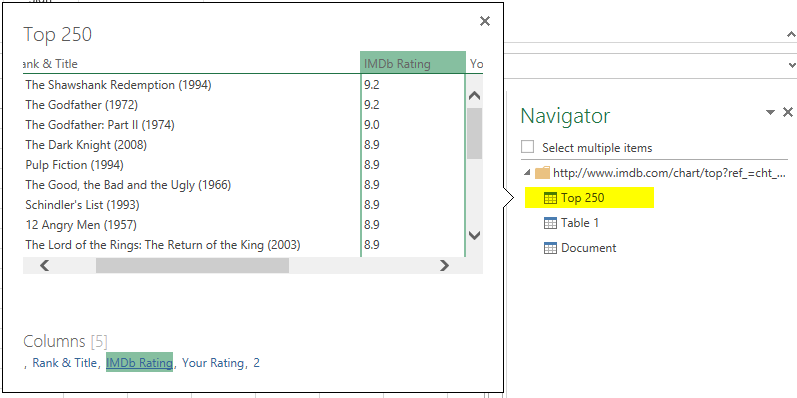Image resolution: width=797 pixels, height=398 pixels.
Task: Click the imdb.com folder icon
Action: coord(542,173)
